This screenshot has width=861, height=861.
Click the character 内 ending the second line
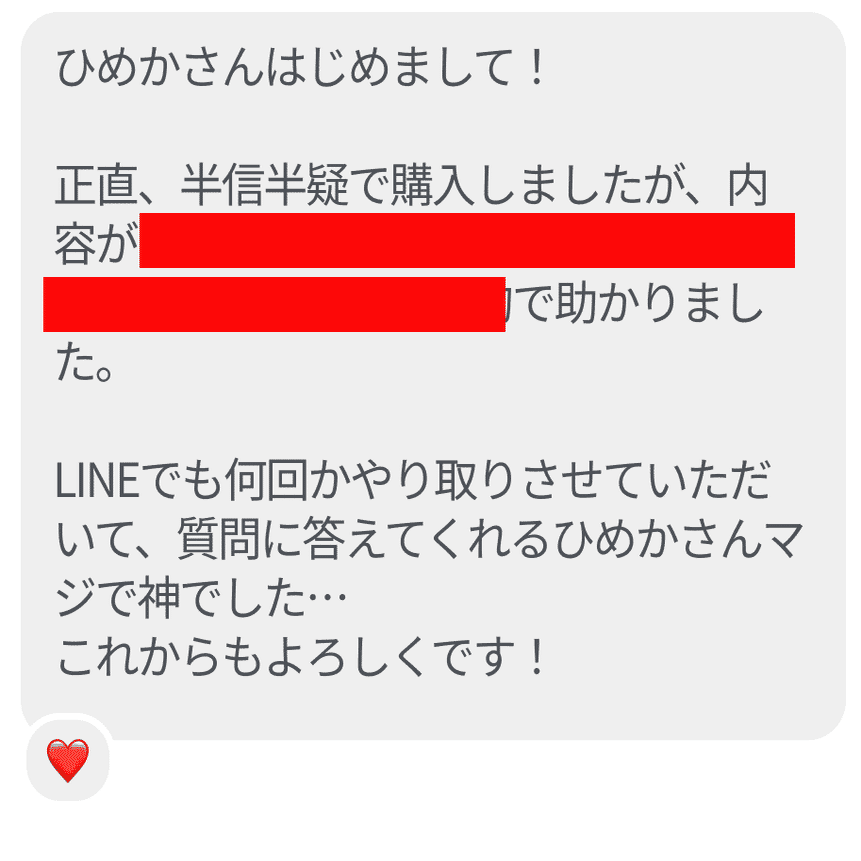(747, 186)
